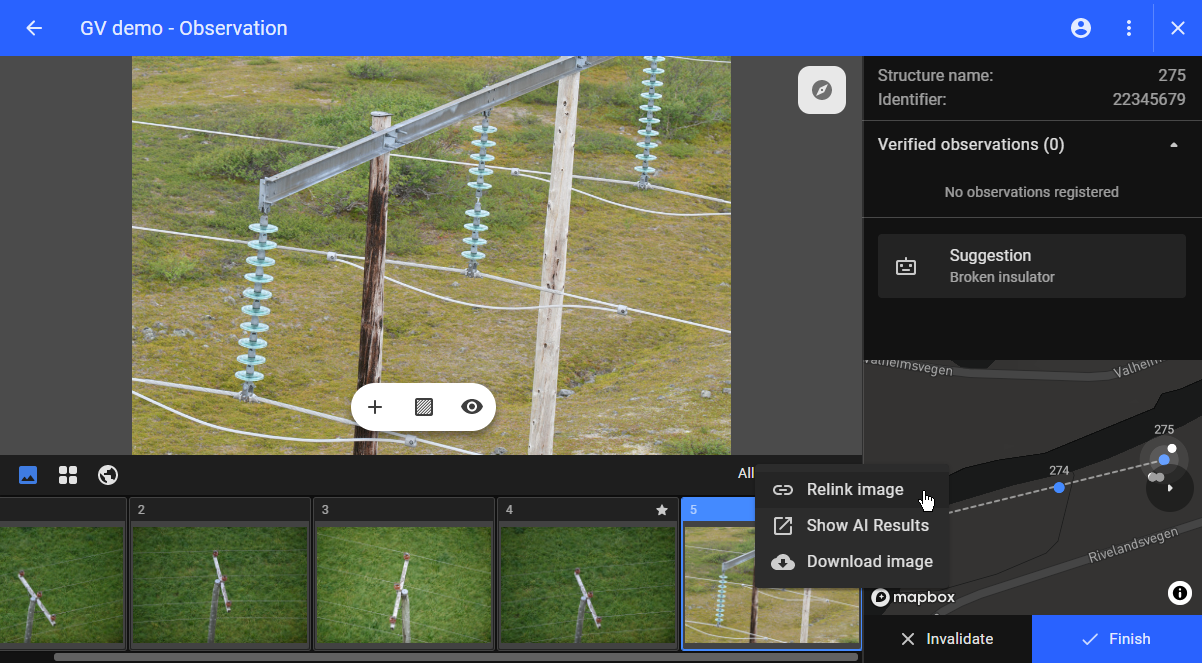Collapse the Verified observations section
This screenshot has width=1202, height=663.
[x=1174, y=145]
